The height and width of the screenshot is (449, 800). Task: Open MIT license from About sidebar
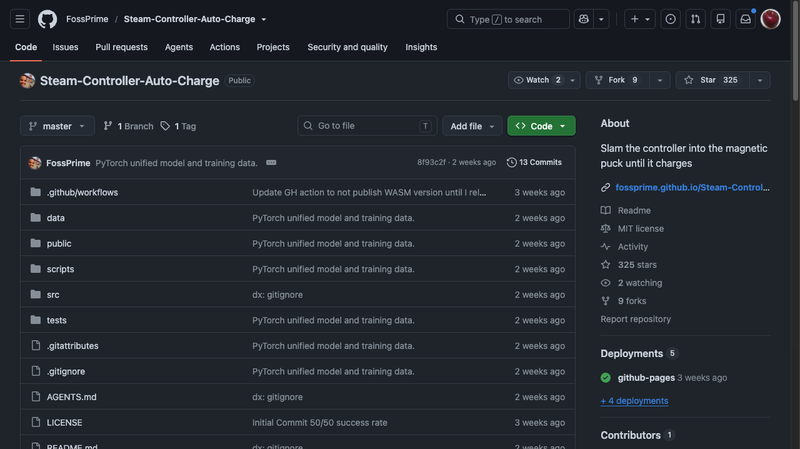[640, 229]
